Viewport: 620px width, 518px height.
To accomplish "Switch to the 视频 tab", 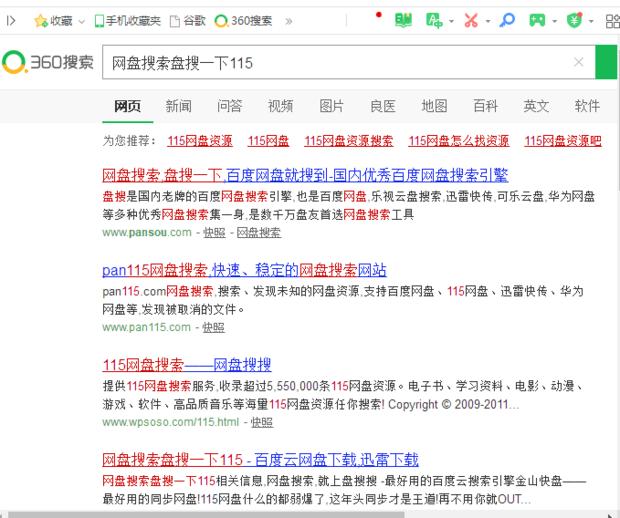I will [280, 106].
